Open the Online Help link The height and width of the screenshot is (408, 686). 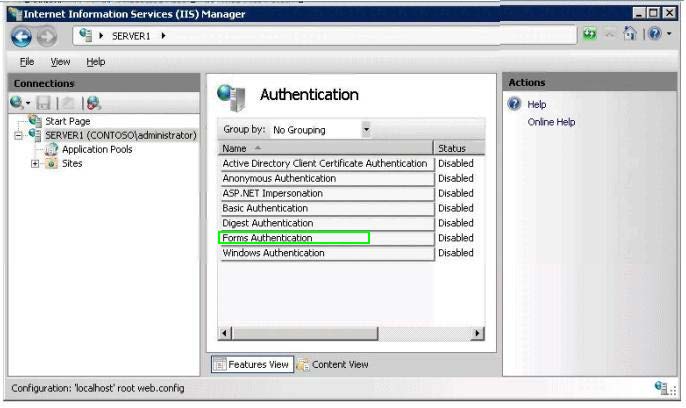coord(551,122)
